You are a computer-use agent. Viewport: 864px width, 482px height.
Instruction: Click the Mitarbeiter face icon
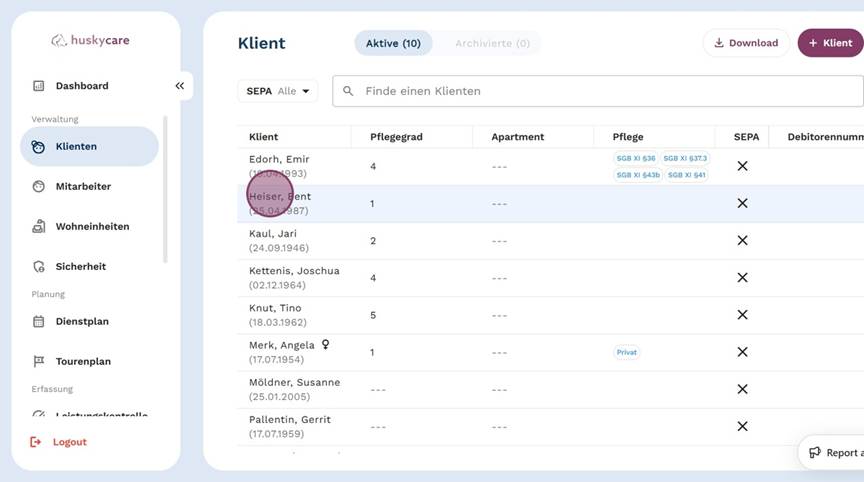click(38, 186)
